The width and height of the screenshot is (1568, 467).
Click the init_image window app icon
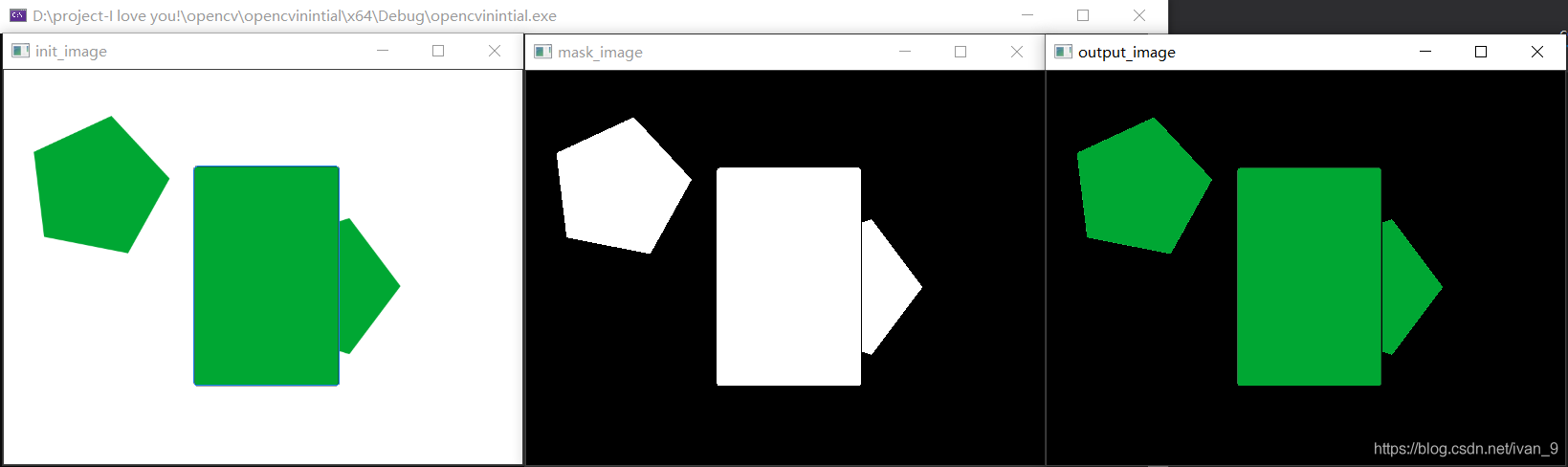point(20,51)
